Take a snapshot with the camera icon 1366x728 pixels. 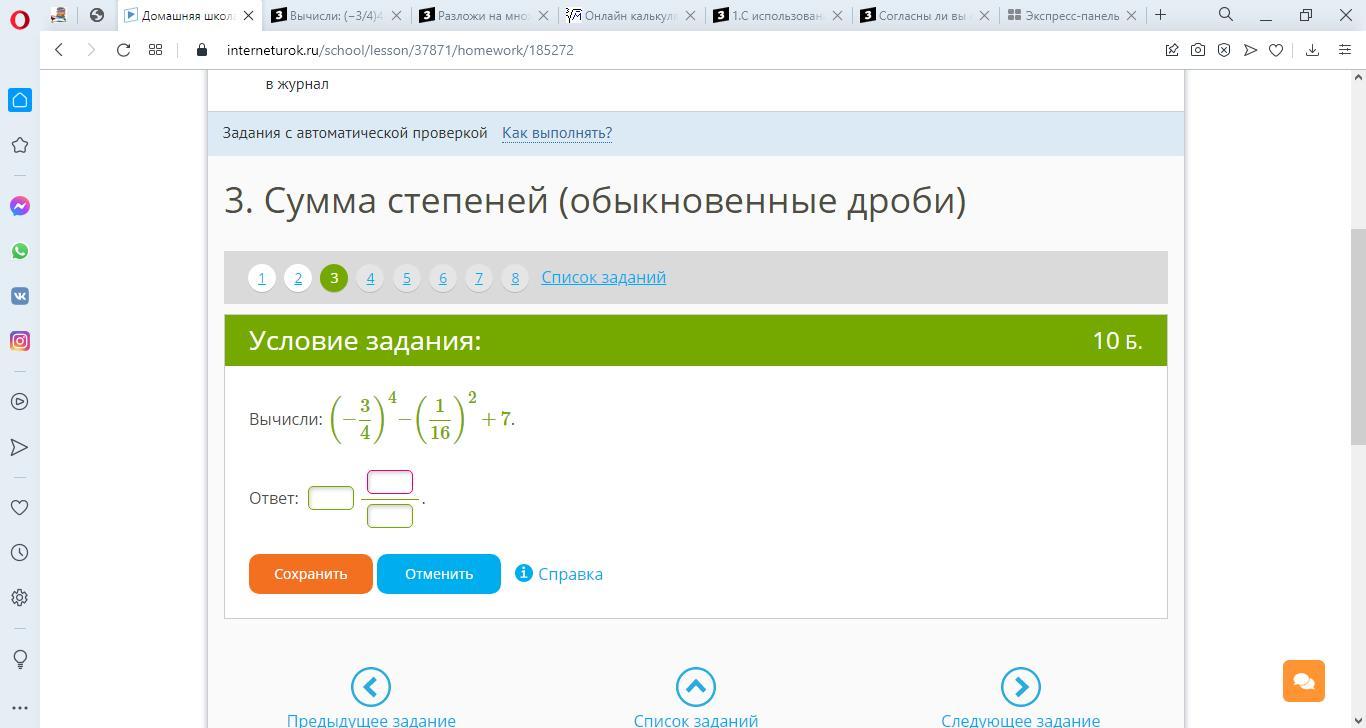[x=1198, y=50]
